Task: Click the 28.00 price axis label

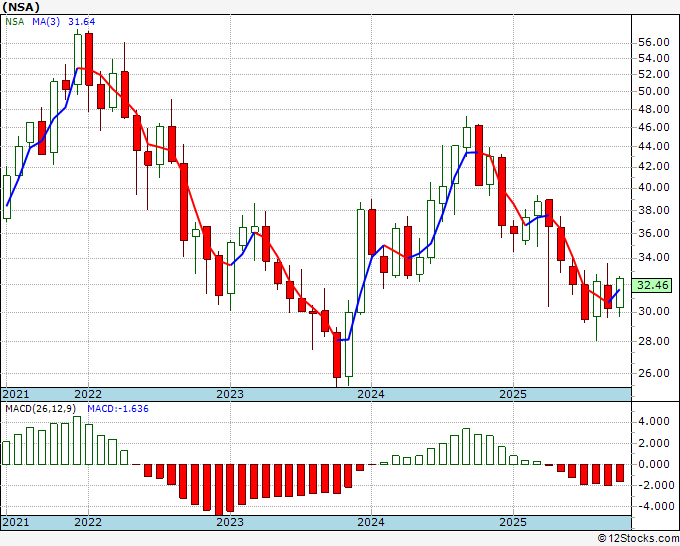Action: (654, 341)
